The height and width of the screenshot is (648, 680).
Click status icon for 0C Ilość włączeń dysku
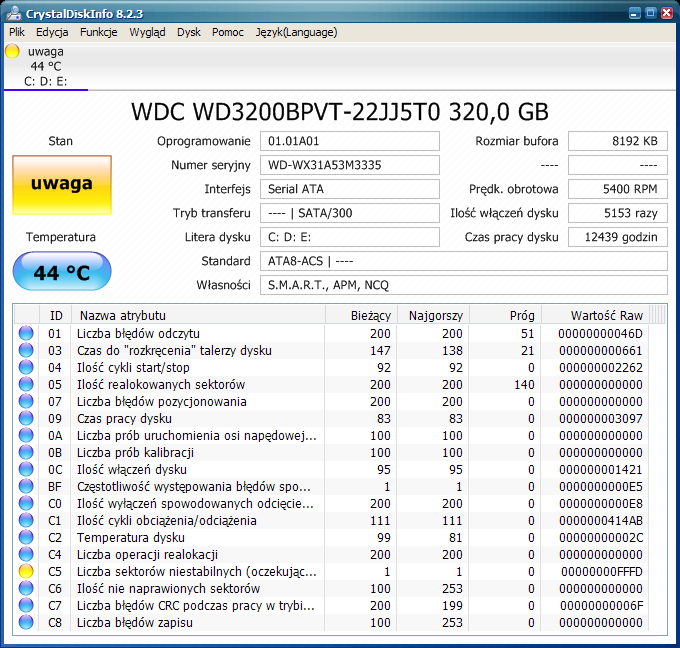coord(26,469)
